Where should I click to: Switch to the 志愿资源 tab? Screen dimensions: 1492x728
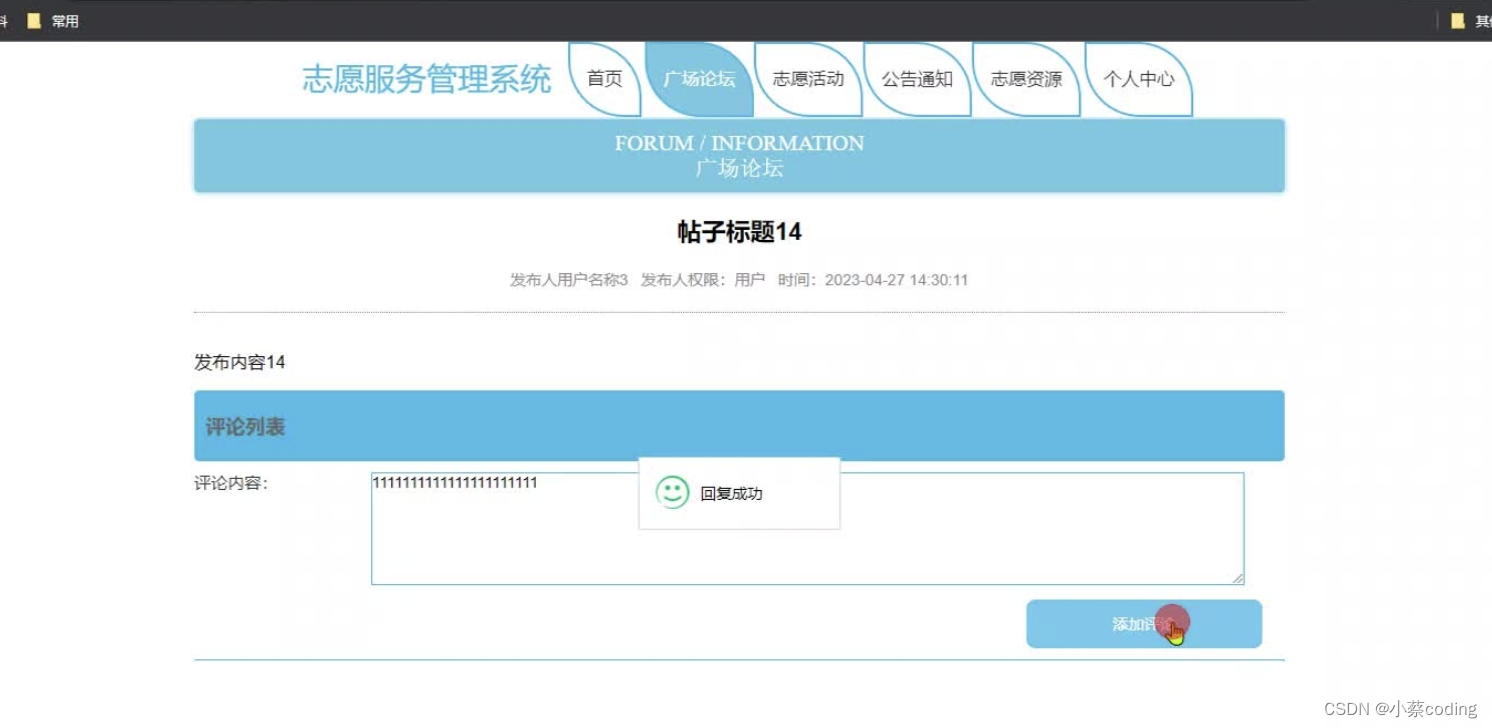click(x=1026, y=79)
